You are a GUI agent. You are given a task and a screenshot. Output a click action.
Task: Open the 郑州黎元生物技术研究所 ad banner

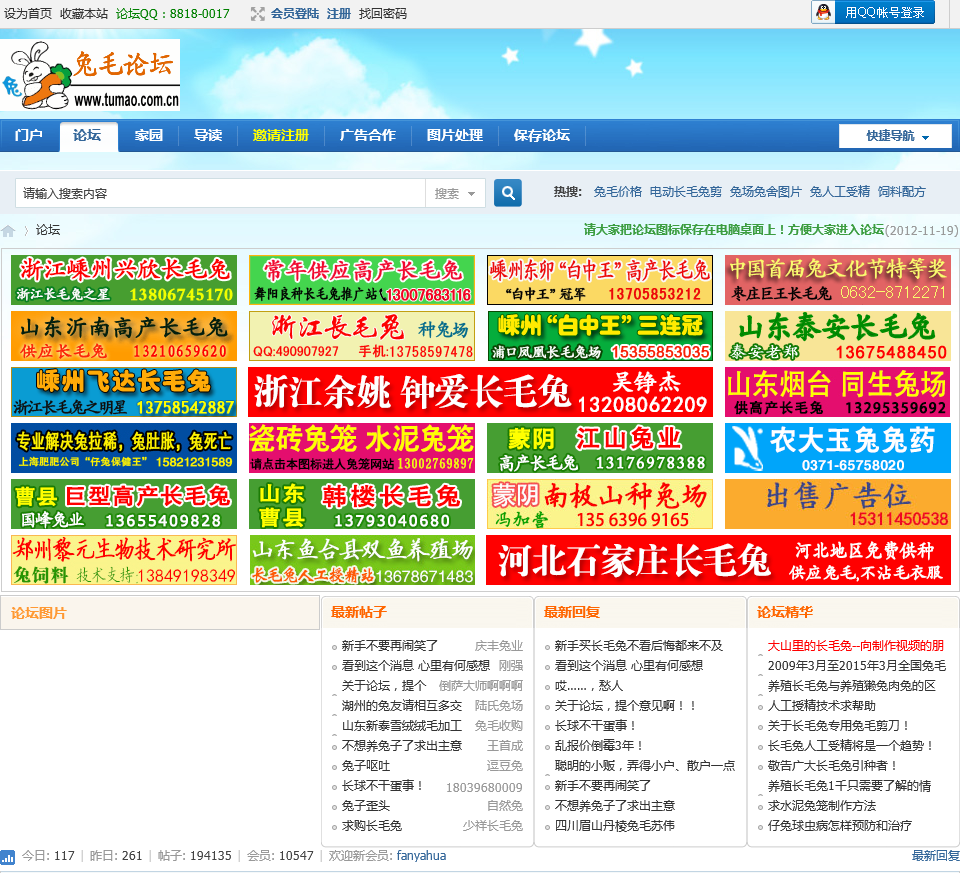click(124, 560)
